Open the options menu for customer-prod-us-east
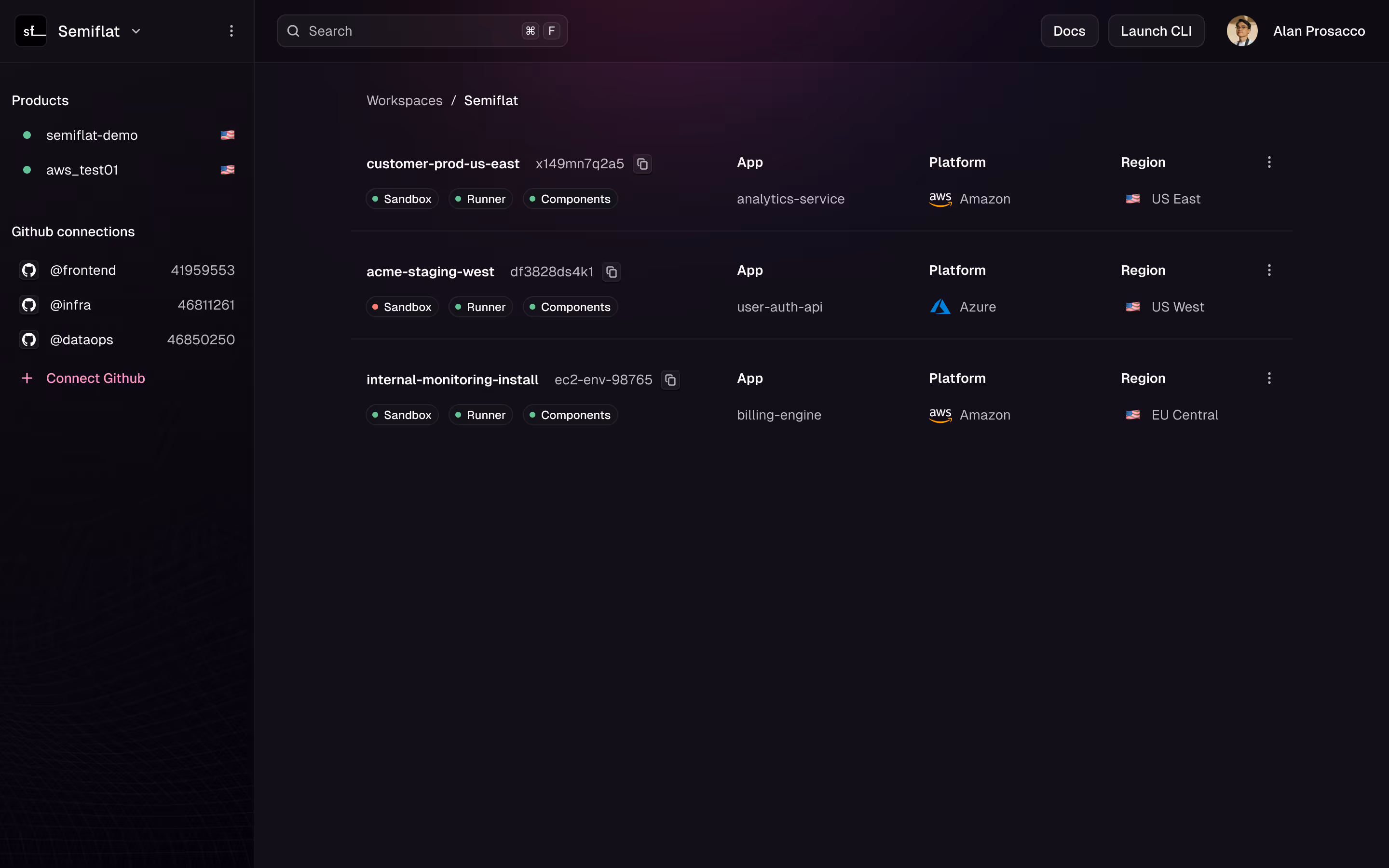Image resolution: width=1389 pixels, height=868 pixels. tap(1269, 163)
